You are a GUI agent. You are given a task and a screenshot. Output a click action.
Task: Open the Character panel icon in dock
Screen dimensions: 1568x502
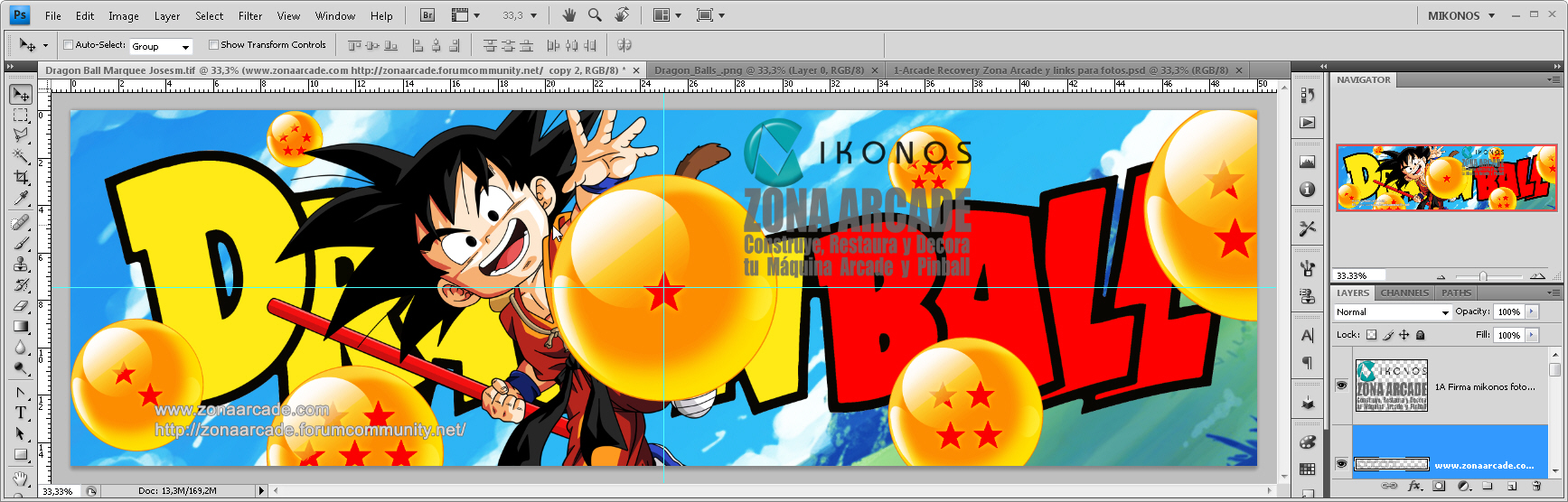point(1308,335)
